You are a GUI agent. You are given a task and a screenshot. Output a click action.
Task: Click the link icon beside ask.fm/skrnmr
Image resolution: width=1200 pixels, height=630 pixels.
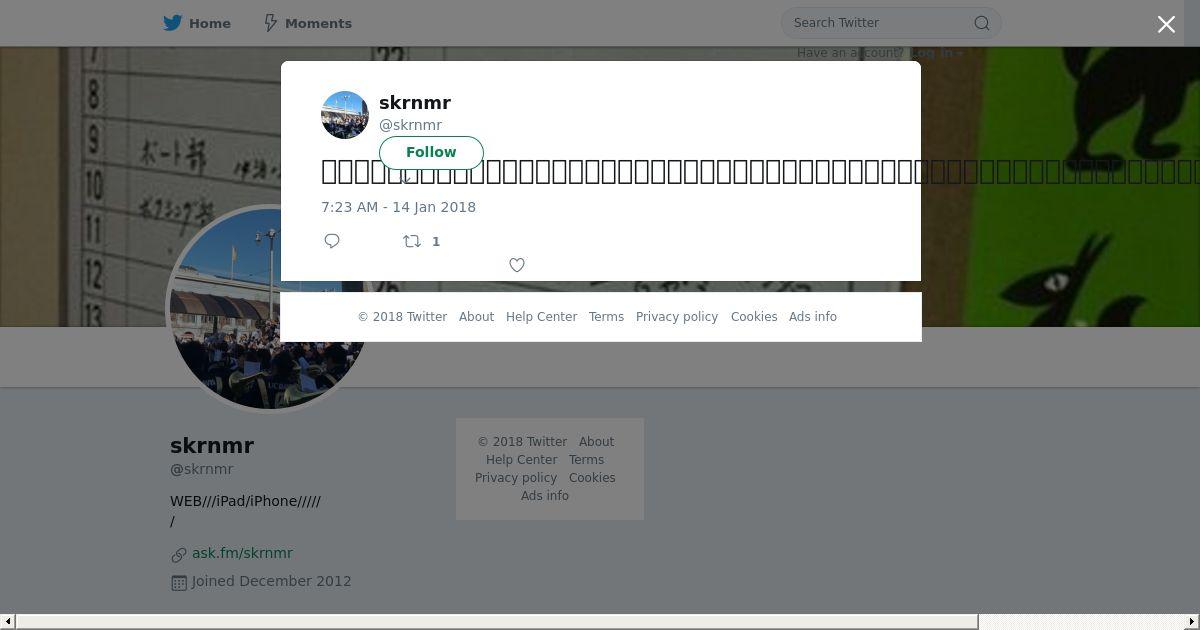click(179, 554)
